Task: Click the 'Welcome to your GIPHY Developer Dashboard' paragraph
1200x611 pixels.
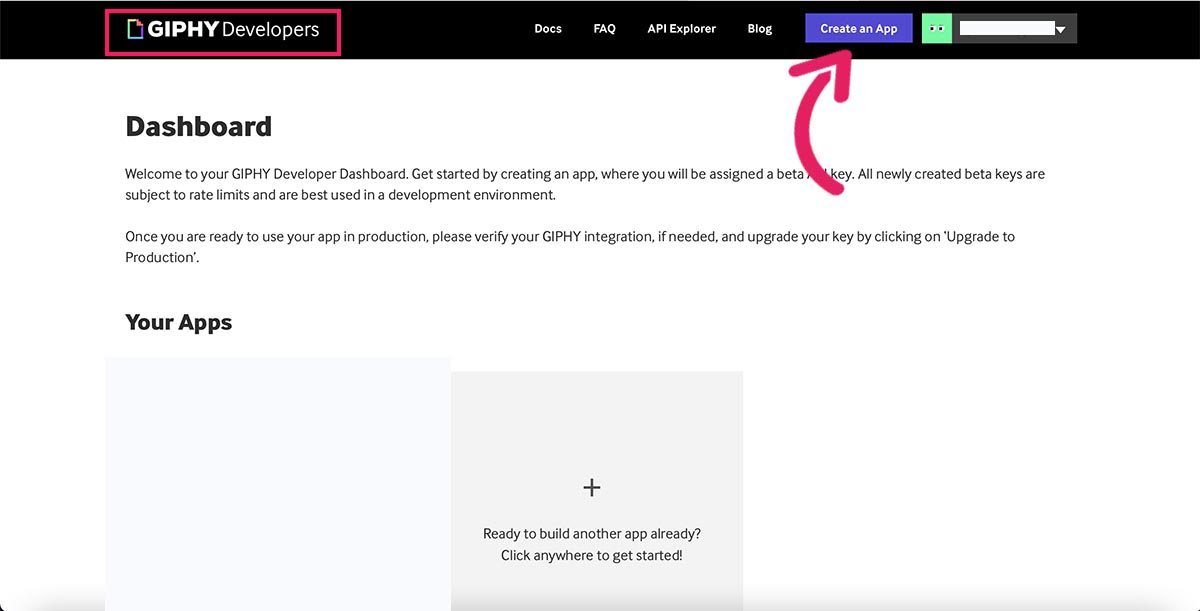Action: (585, 184)
